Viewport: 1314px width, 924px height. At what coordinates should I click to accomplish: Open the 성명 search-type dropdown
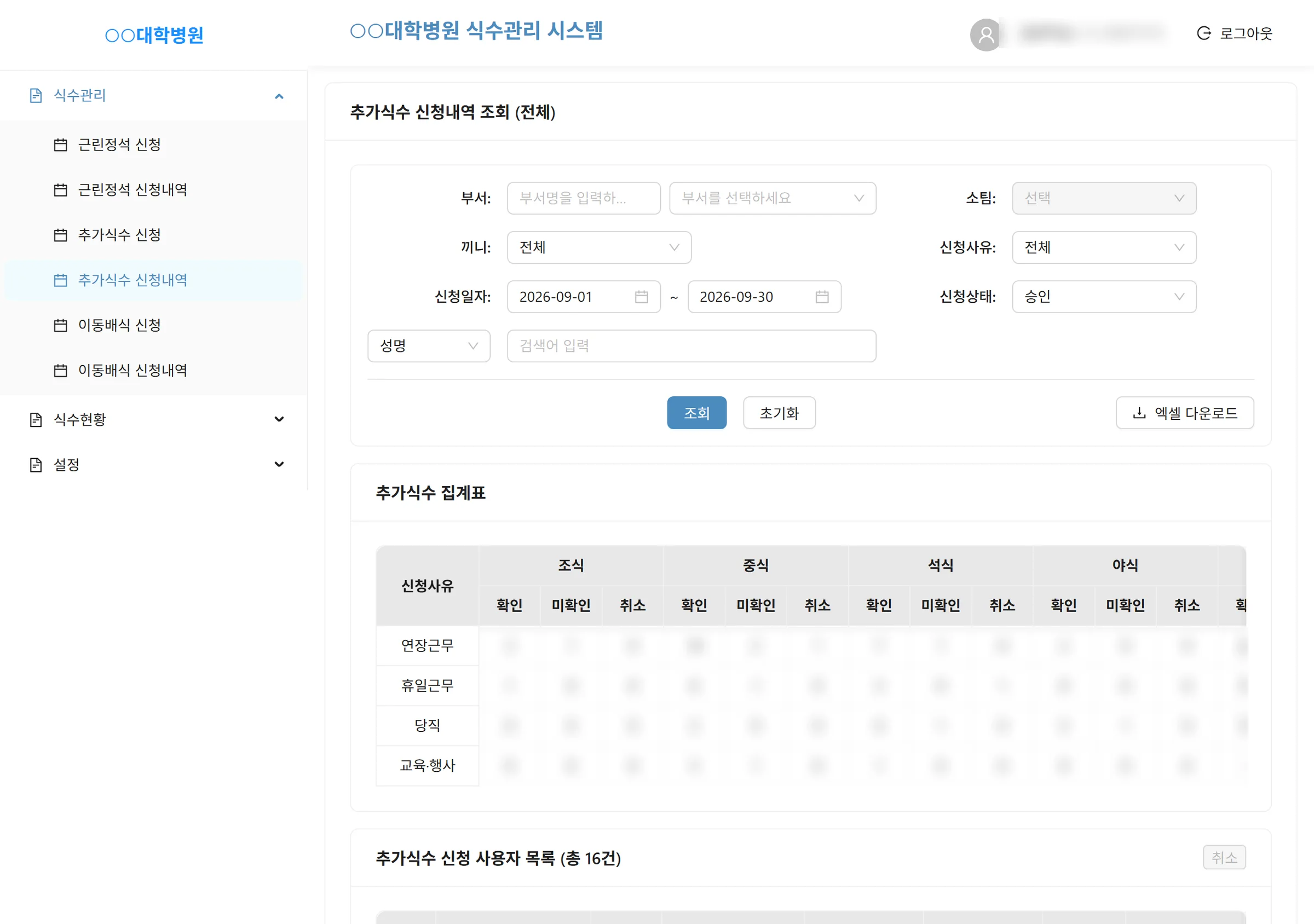[x=429, y=346]
